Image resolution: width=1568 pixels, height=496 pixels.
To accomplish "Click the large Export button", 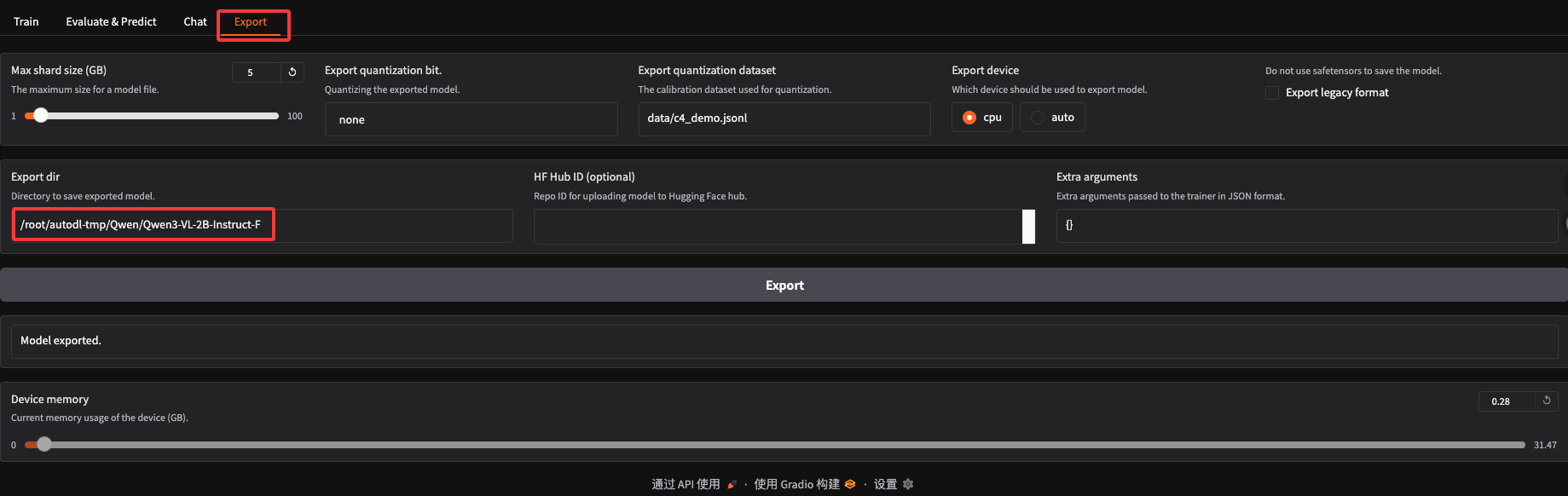I will (x=784, y=285).
